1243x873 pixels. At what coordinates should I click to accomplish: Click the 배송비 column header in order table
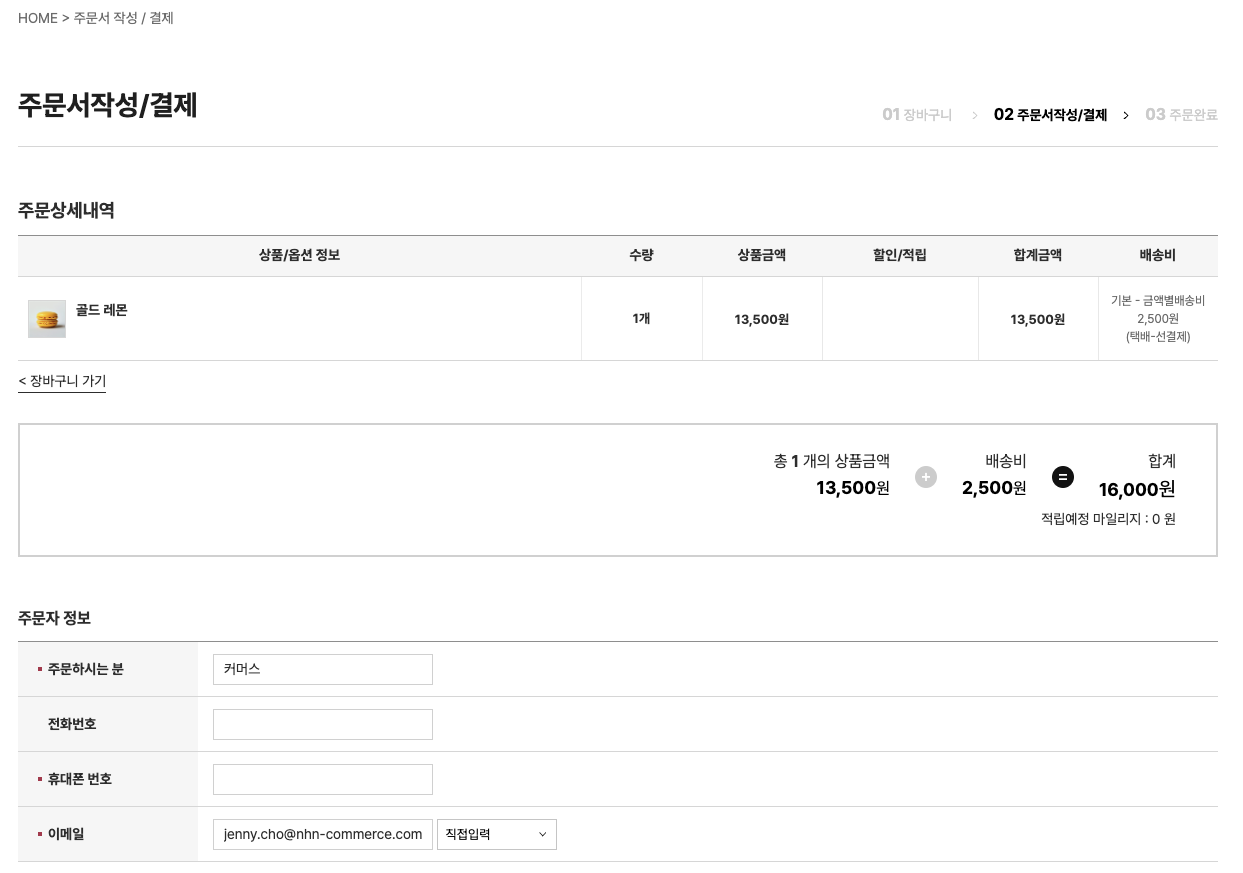(1157, 255)
